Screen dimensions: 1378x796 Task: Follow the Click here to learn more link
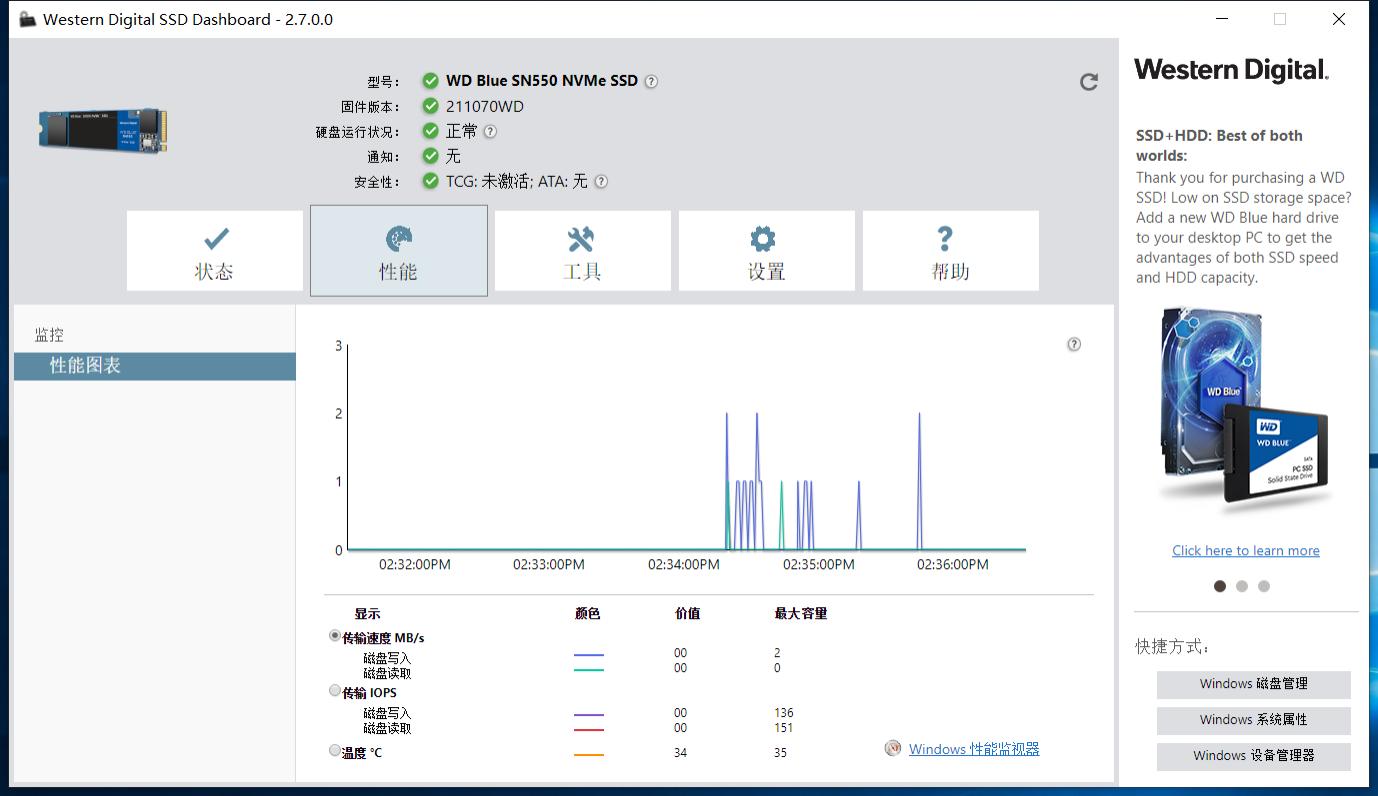pyautogui.click(x=1246, y=551)
